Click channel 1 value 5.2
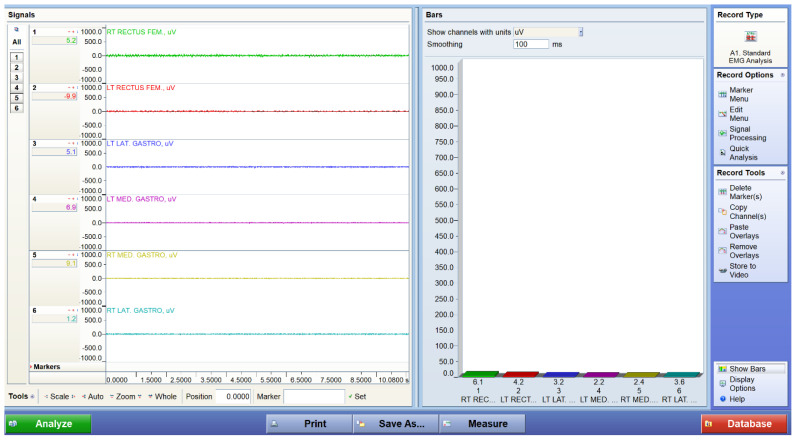 tap(54, 41)
